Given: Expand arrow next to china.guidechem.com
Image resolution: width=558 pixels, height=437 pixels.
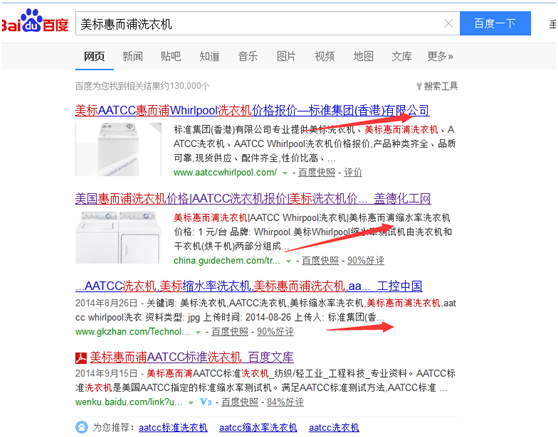Looking at the screenshot, I should pyautogui.click(x=289, y=261).
